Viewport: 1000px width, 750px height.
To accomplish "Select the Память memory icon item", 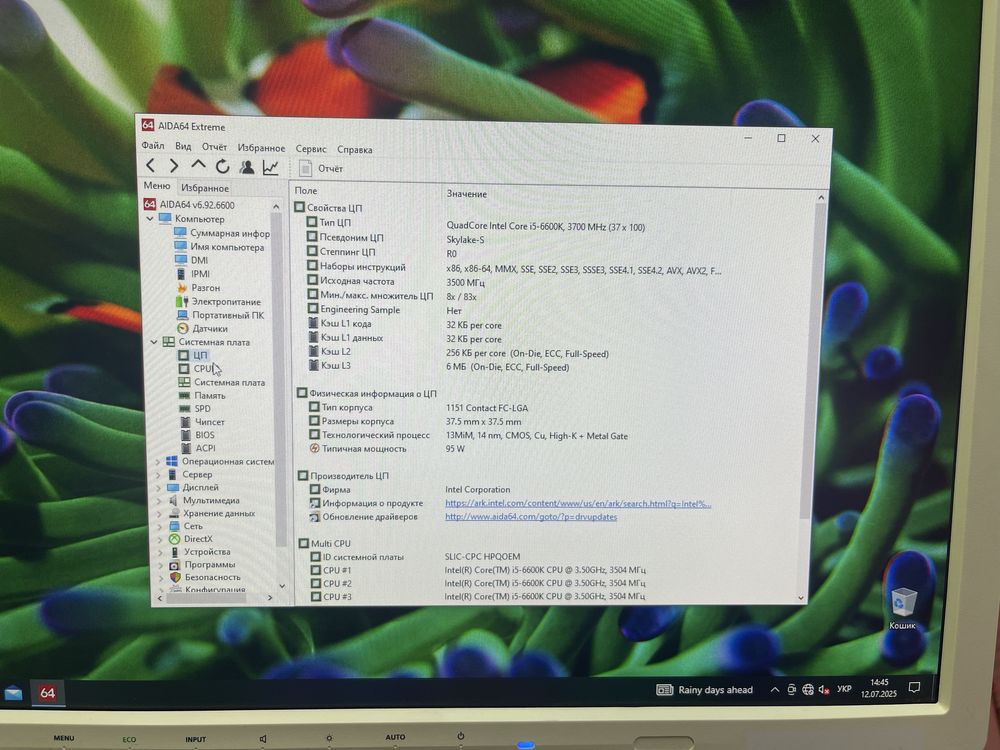I will (x=202, y=395).
